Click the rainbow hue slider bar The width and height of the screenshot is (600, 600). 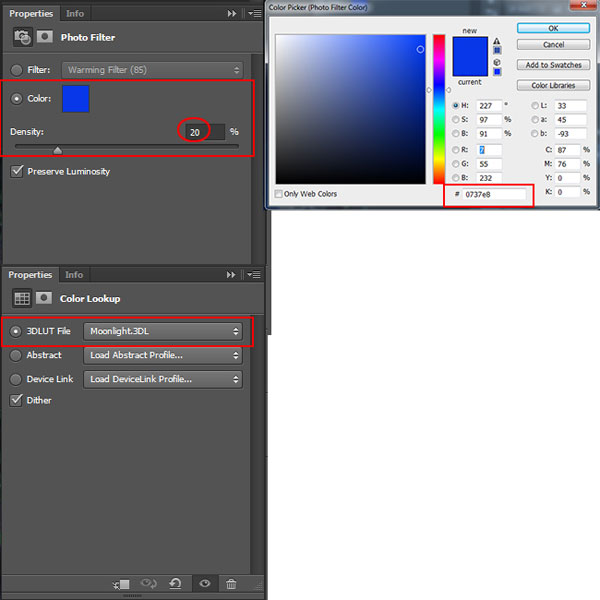tap(439, 109)
